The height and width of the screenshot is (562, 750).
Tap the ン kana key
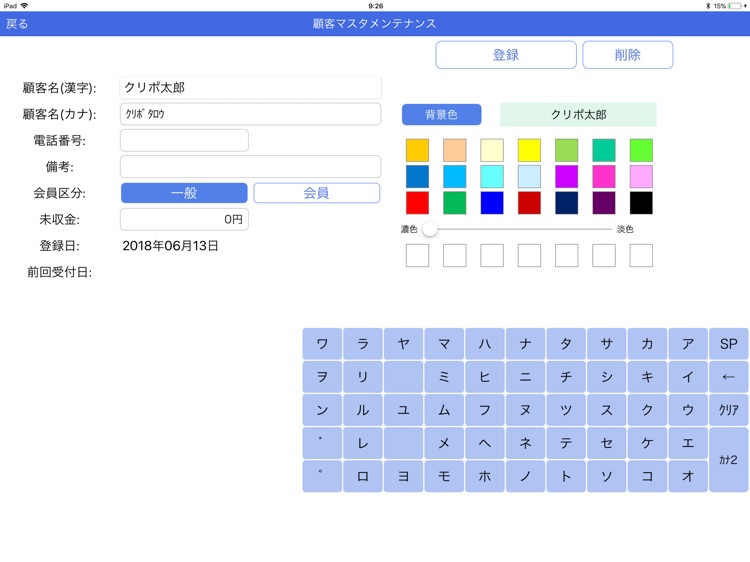pyautogui.click(x=322, y=410)
